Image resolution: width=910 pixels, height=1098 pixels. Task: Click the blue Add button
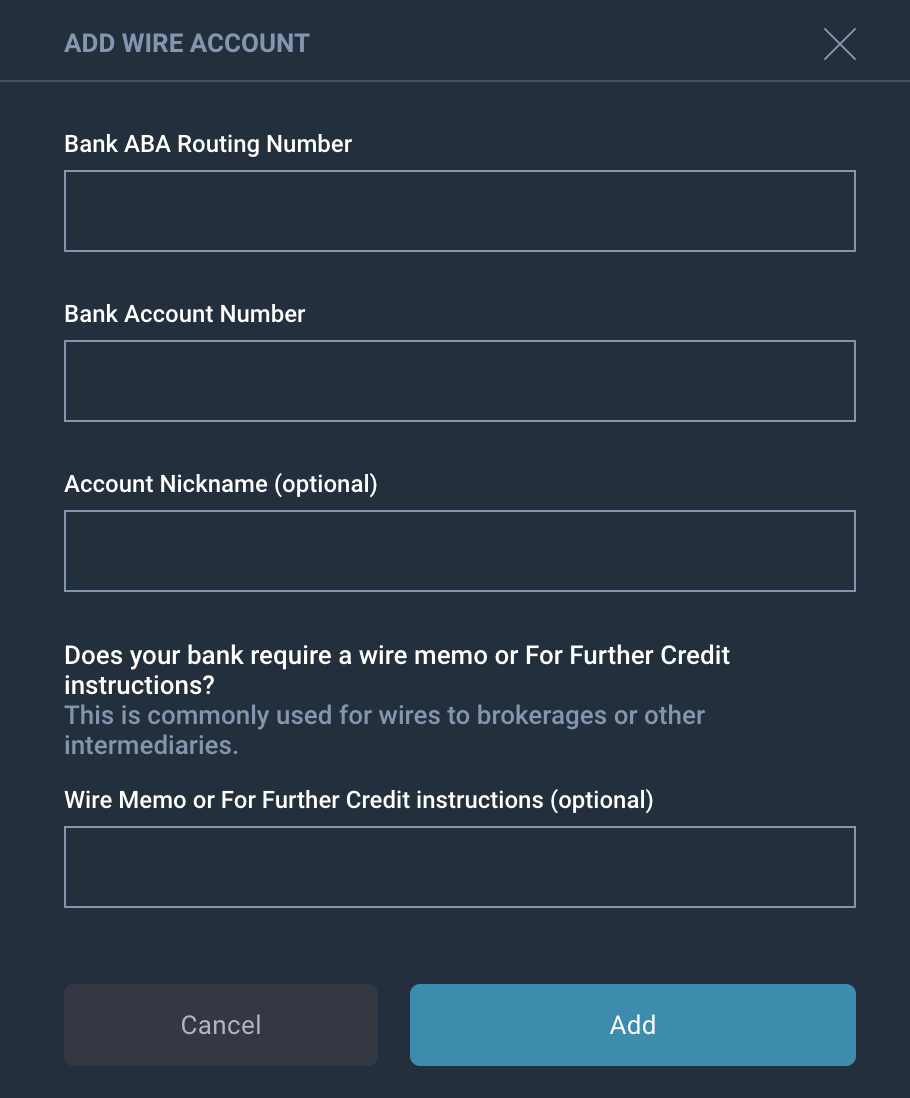tap(633, 1024)
